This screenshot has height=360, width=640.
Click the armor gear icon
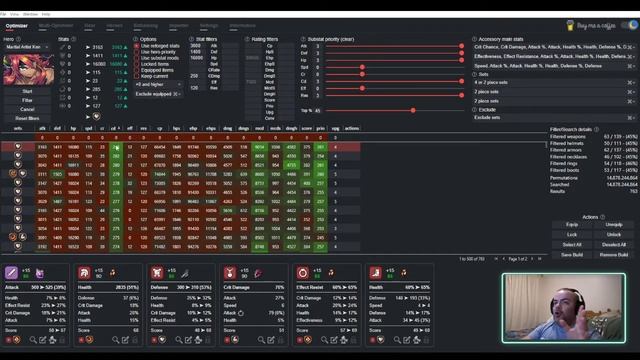(x=157, y=273)
